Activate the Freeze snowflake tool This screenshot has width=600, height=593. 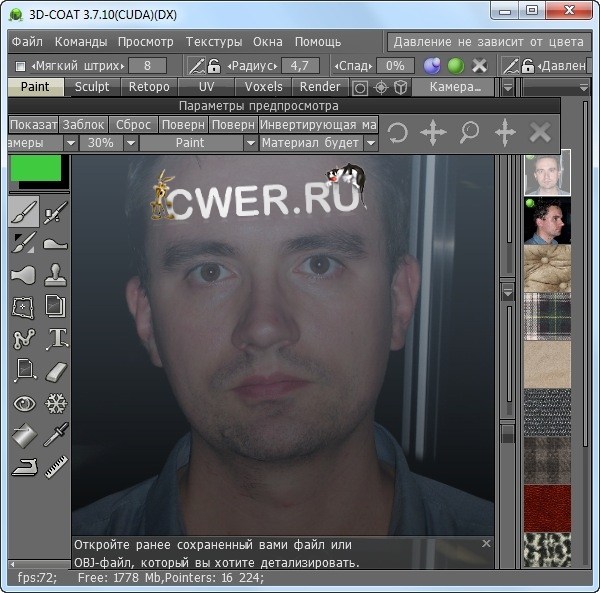pos(56,403)
